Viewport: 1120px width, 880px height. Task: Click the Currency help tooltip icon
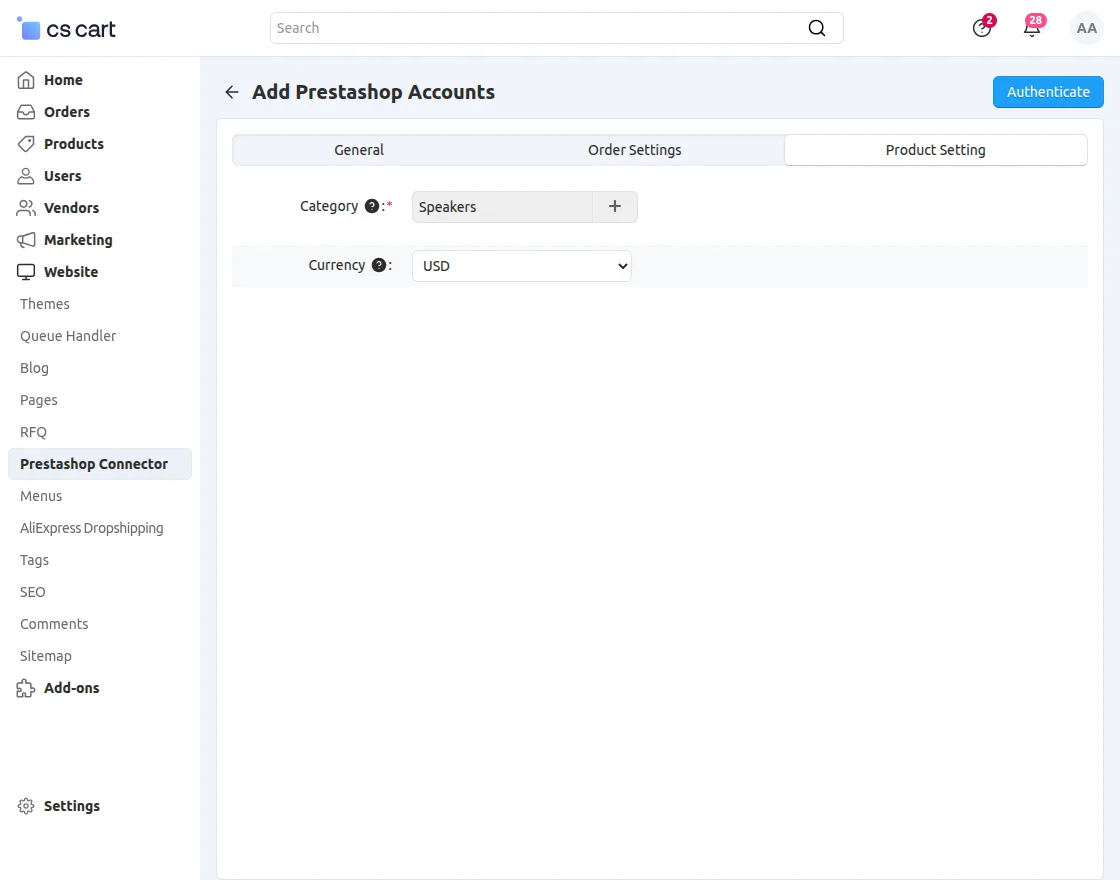click(x=379, y=266)
